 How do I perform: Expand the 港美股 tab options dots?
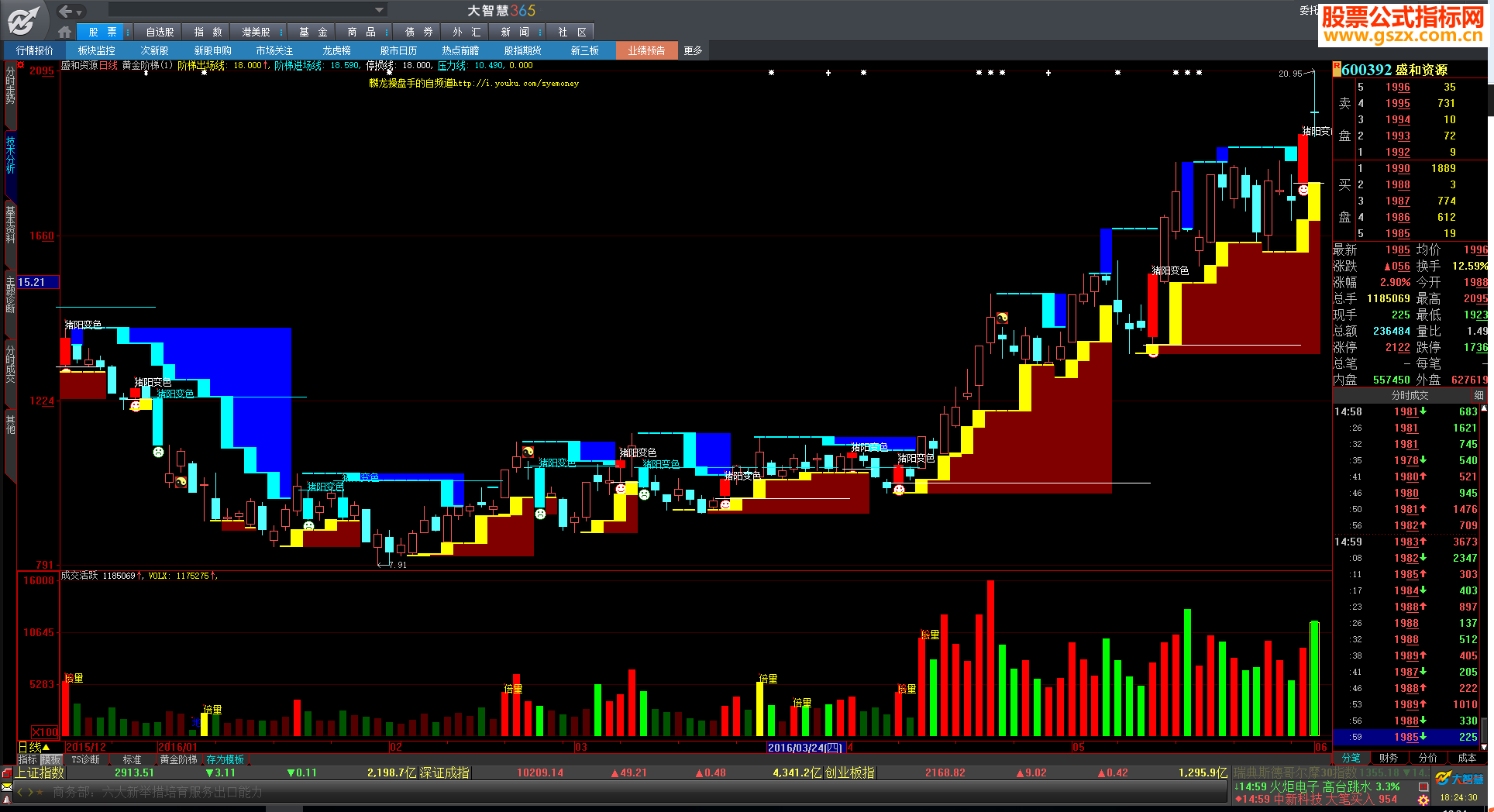pyautogui.click(x=280, y=33)
